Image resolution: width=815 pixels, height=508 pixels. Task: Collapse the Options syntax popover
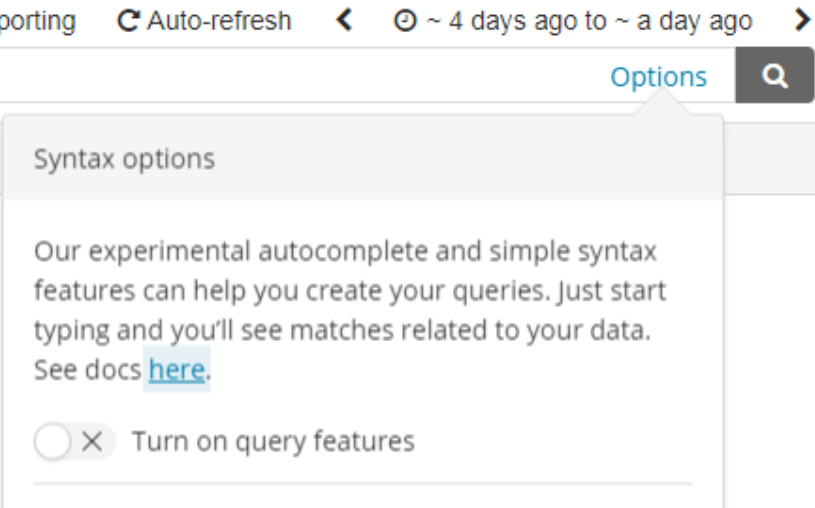click(658, 77)
